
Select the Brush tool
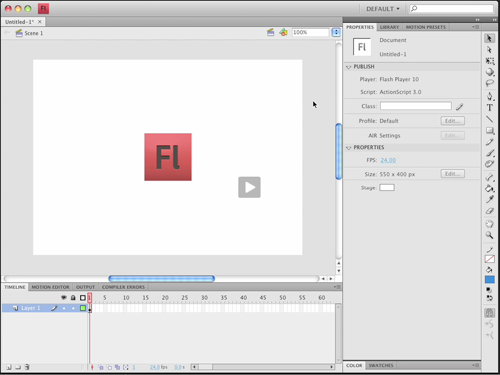(490, 153)
